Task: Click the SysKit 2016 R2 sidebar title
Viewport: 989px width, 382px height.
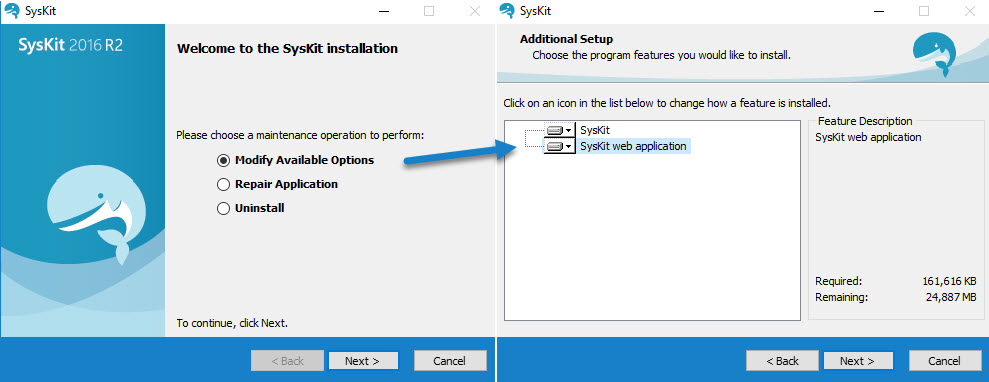Action: pos(71,45)
